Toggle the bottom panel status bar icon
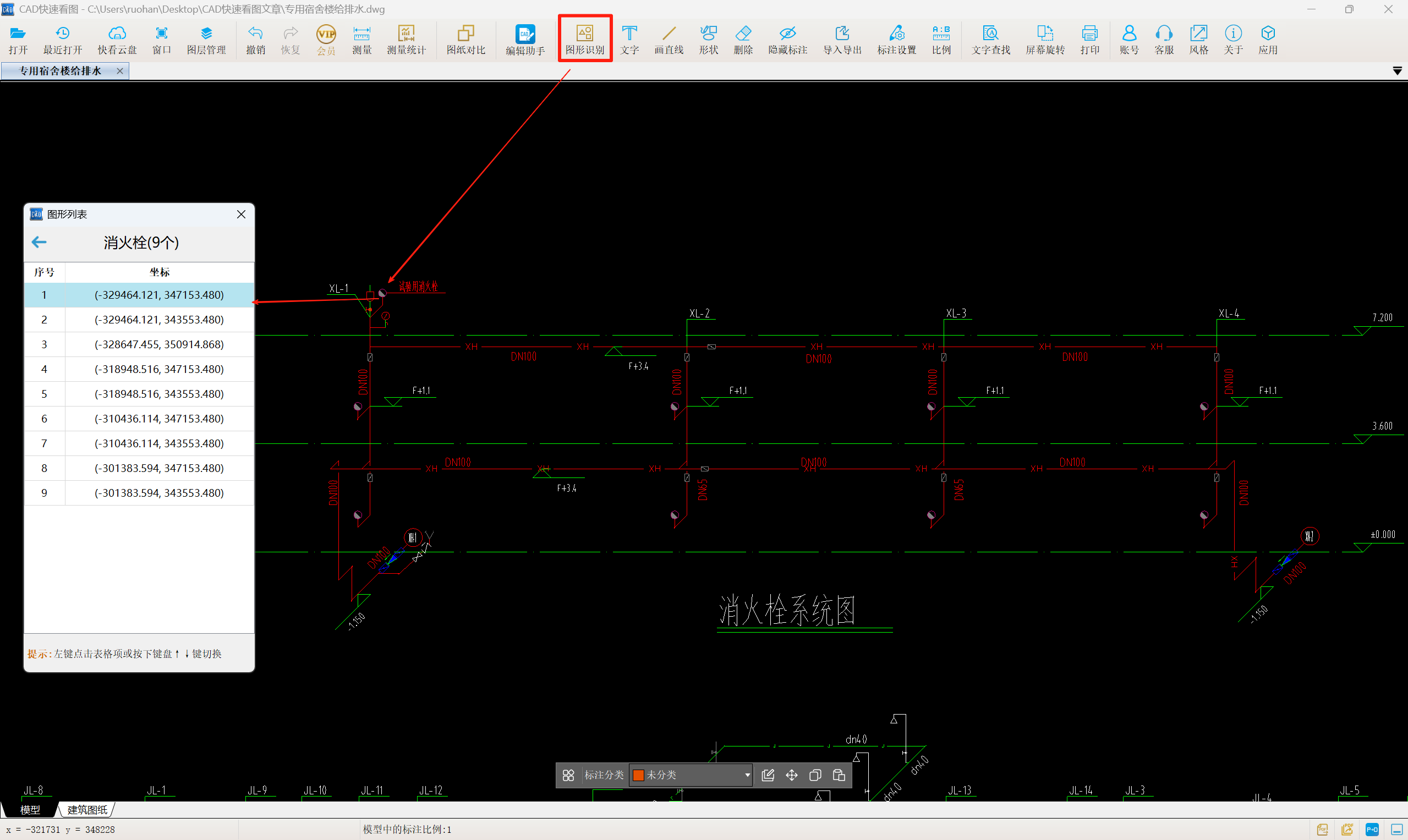 click(x=1396, y=830)
